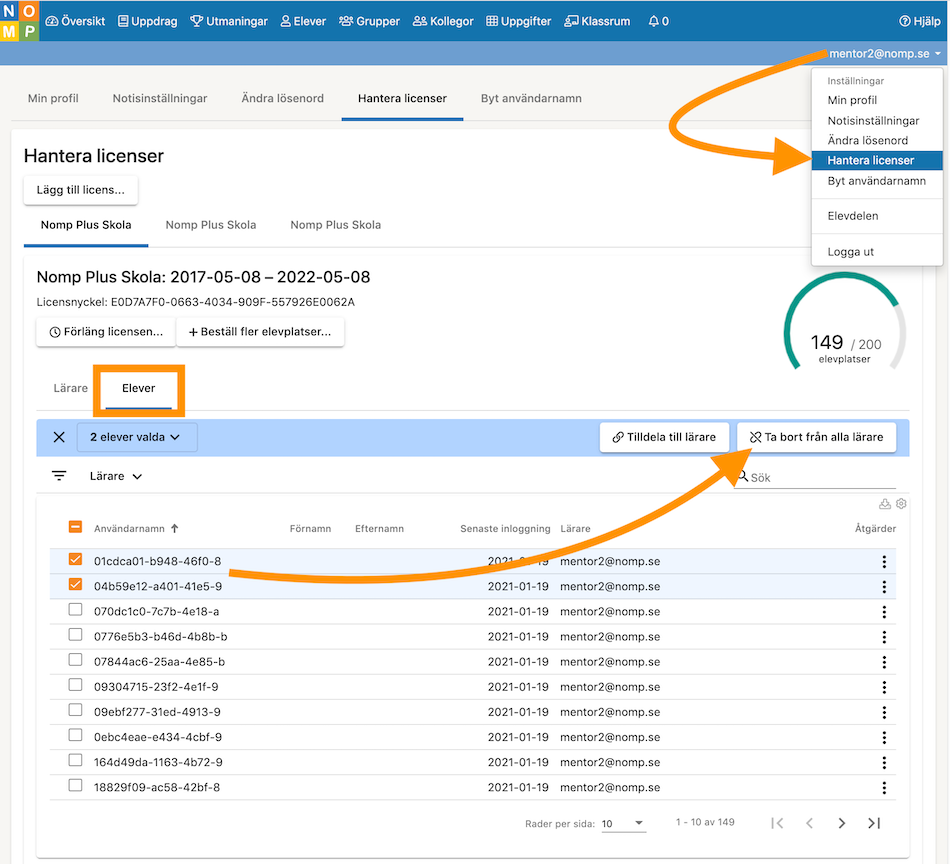Open actions menu for 07844ac6-25aa-4e85-b

[x=884, y=662]
